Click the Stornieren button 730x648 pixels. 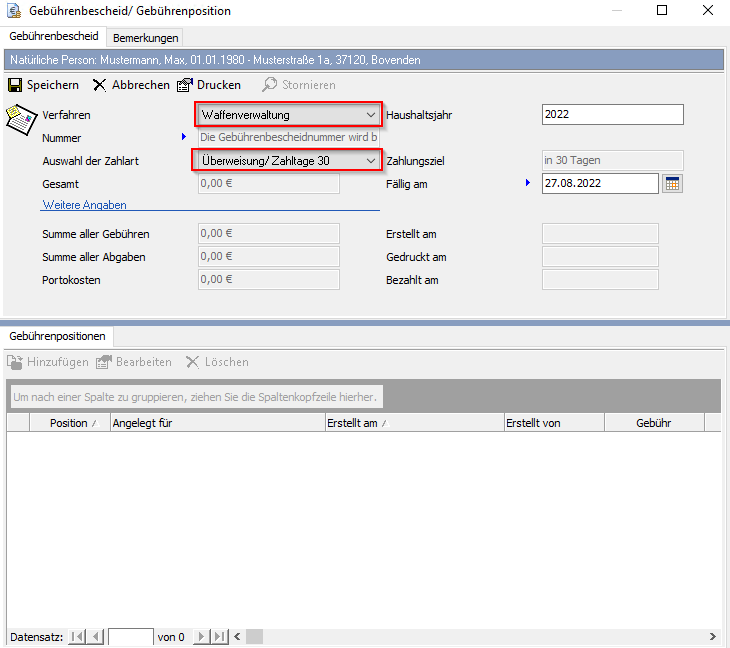[299, 85]
